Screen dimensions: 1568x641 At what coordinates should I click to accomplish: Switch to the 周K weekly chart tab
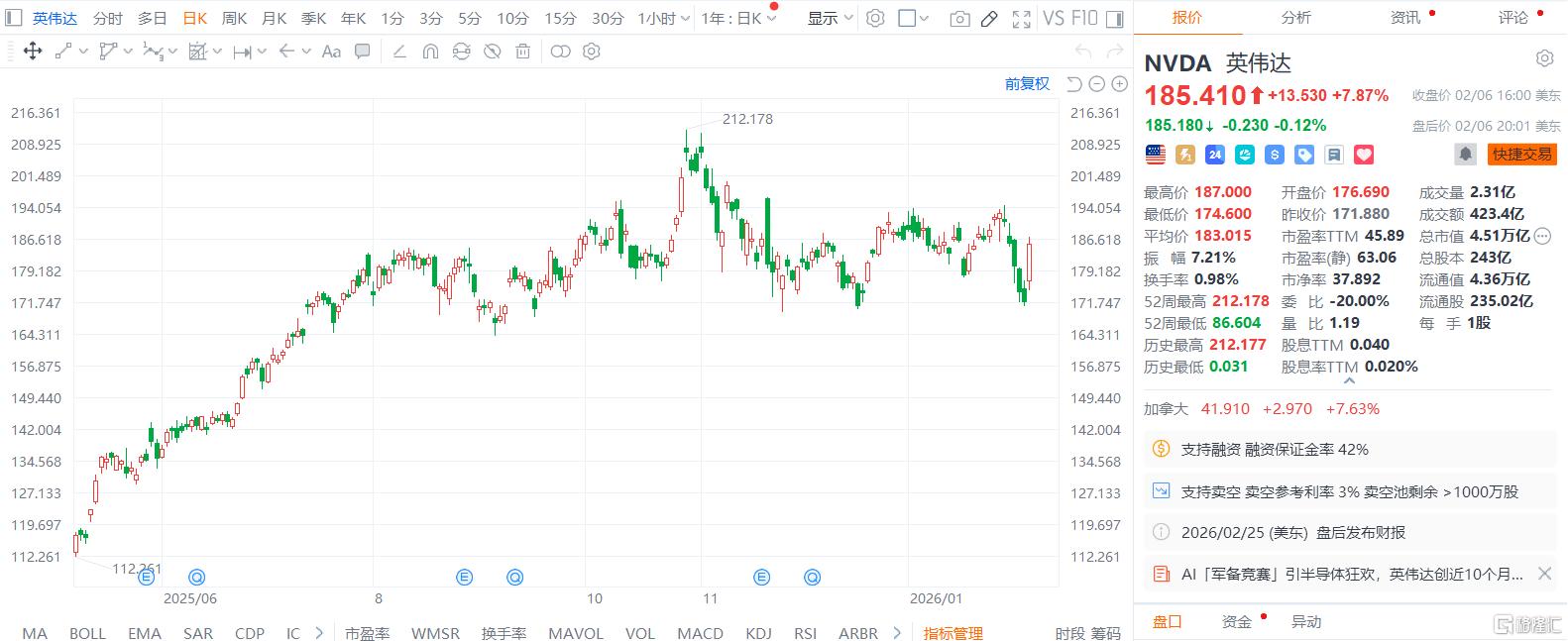pyautogui.click(x=234, y=19)
